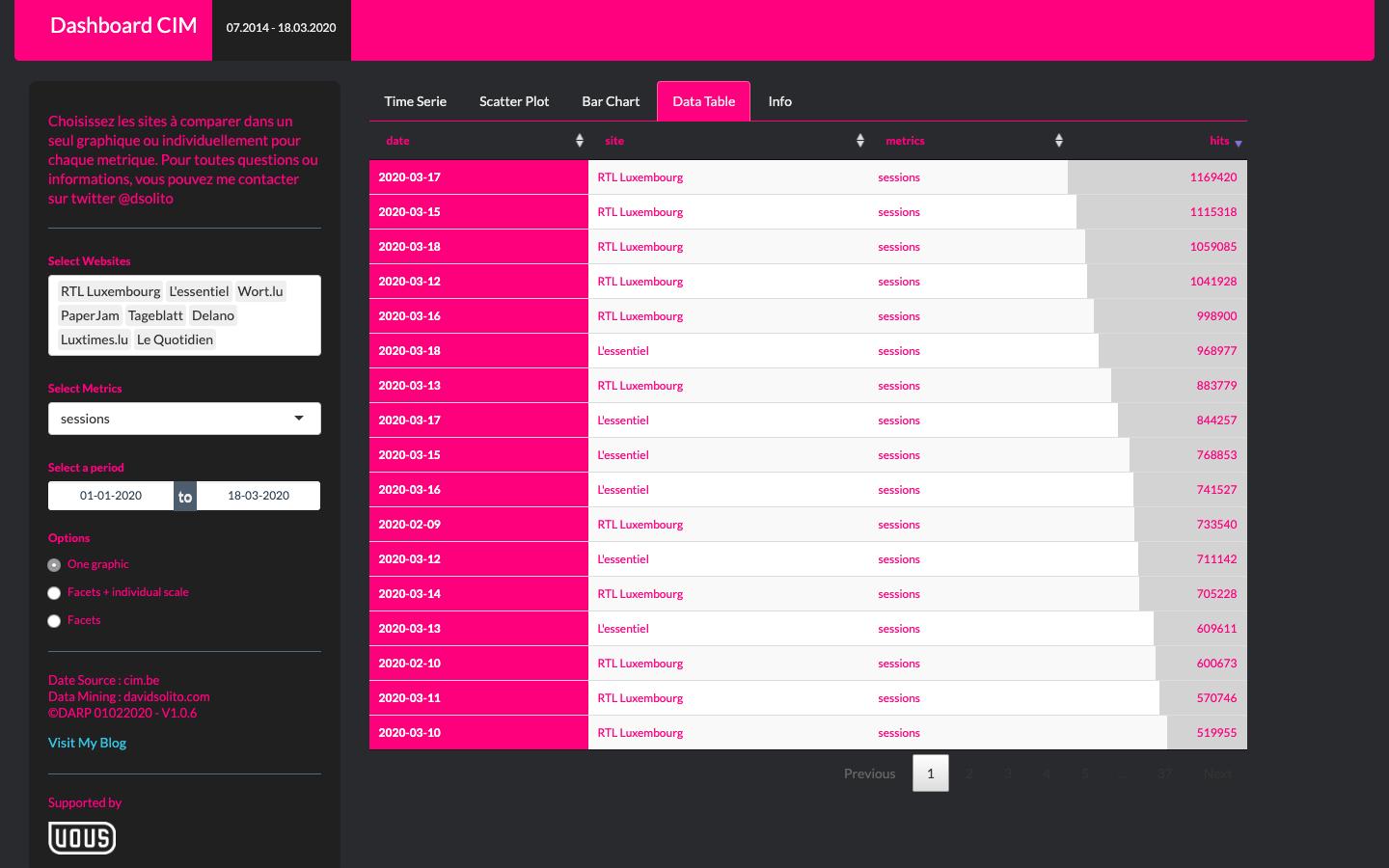
Task: Click sort arrows in site column header
Action: pos(859,141)
